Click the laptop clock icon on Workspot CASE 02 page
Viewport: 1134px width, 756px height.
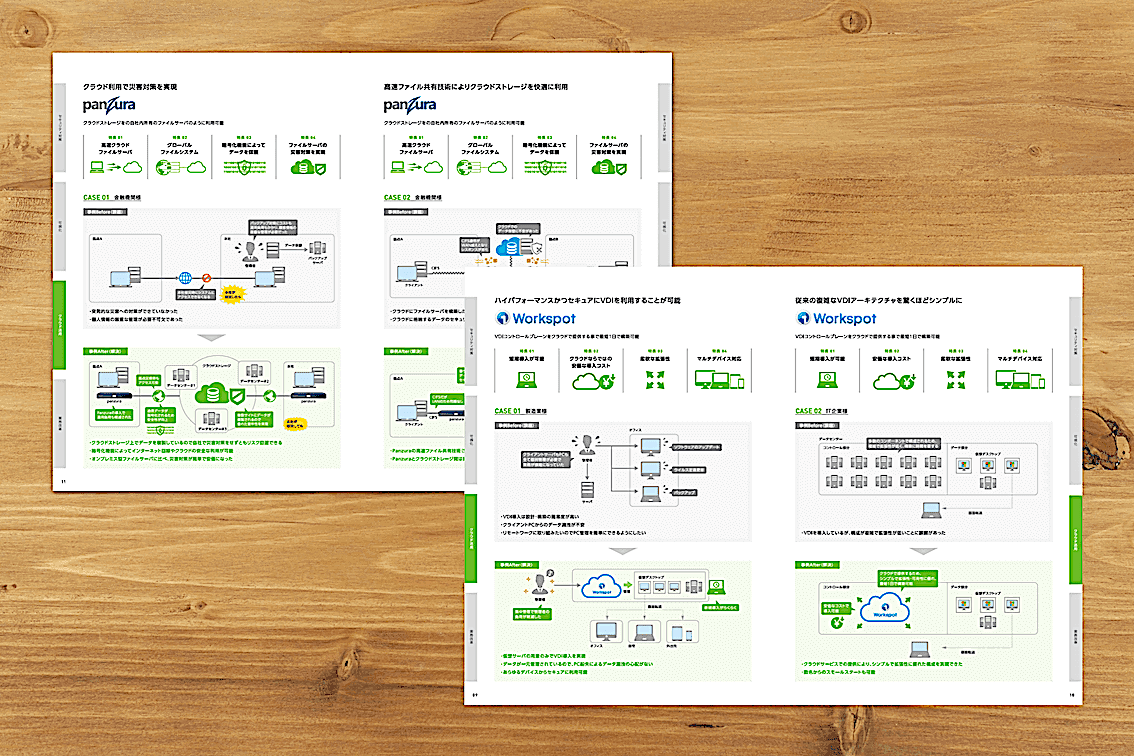tap(827, 379)
